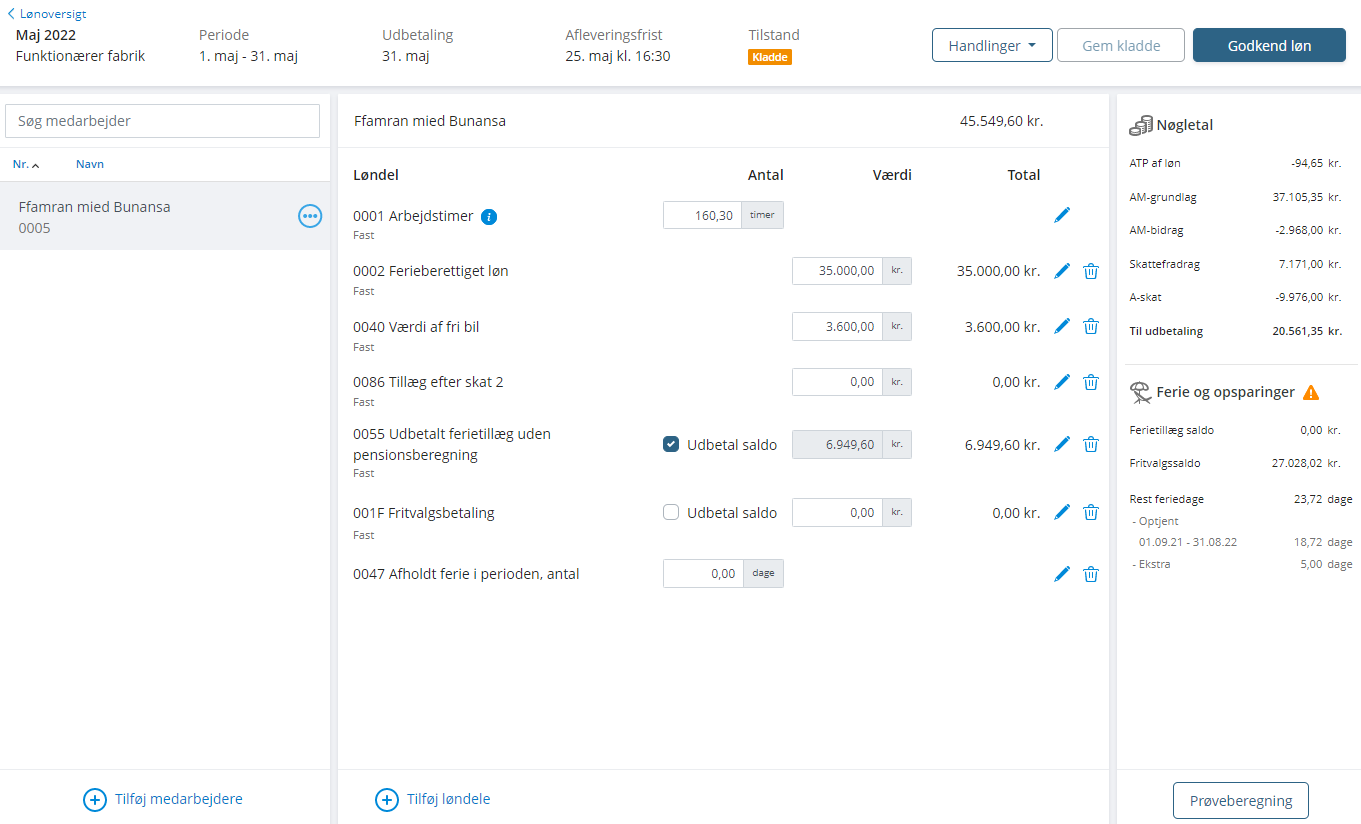Focus the Søg medarbejder search field
The image size is (1361, 824).
[163, 121]
